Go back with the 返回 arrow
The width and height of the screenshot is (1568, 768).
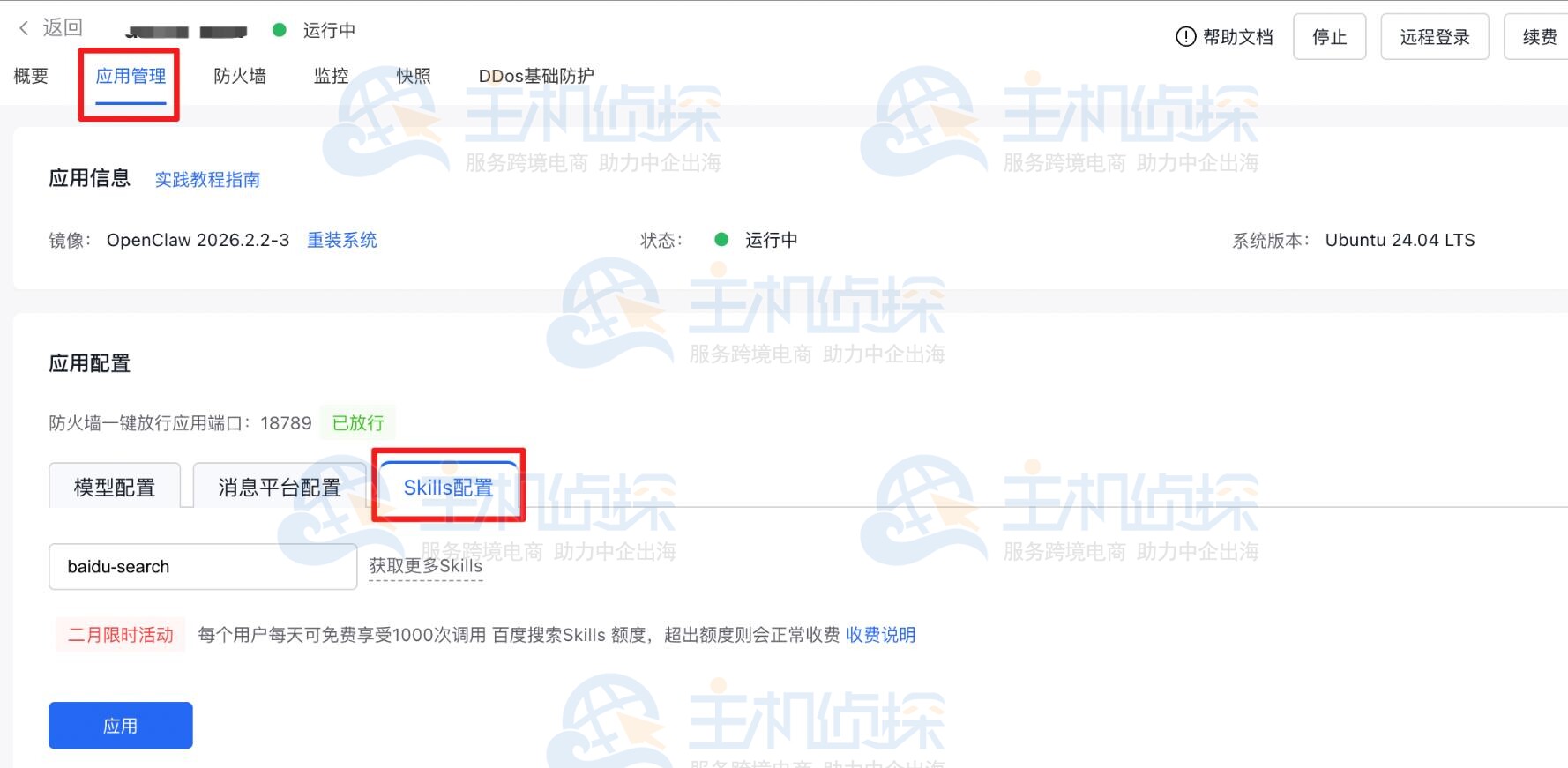[24, 28]
